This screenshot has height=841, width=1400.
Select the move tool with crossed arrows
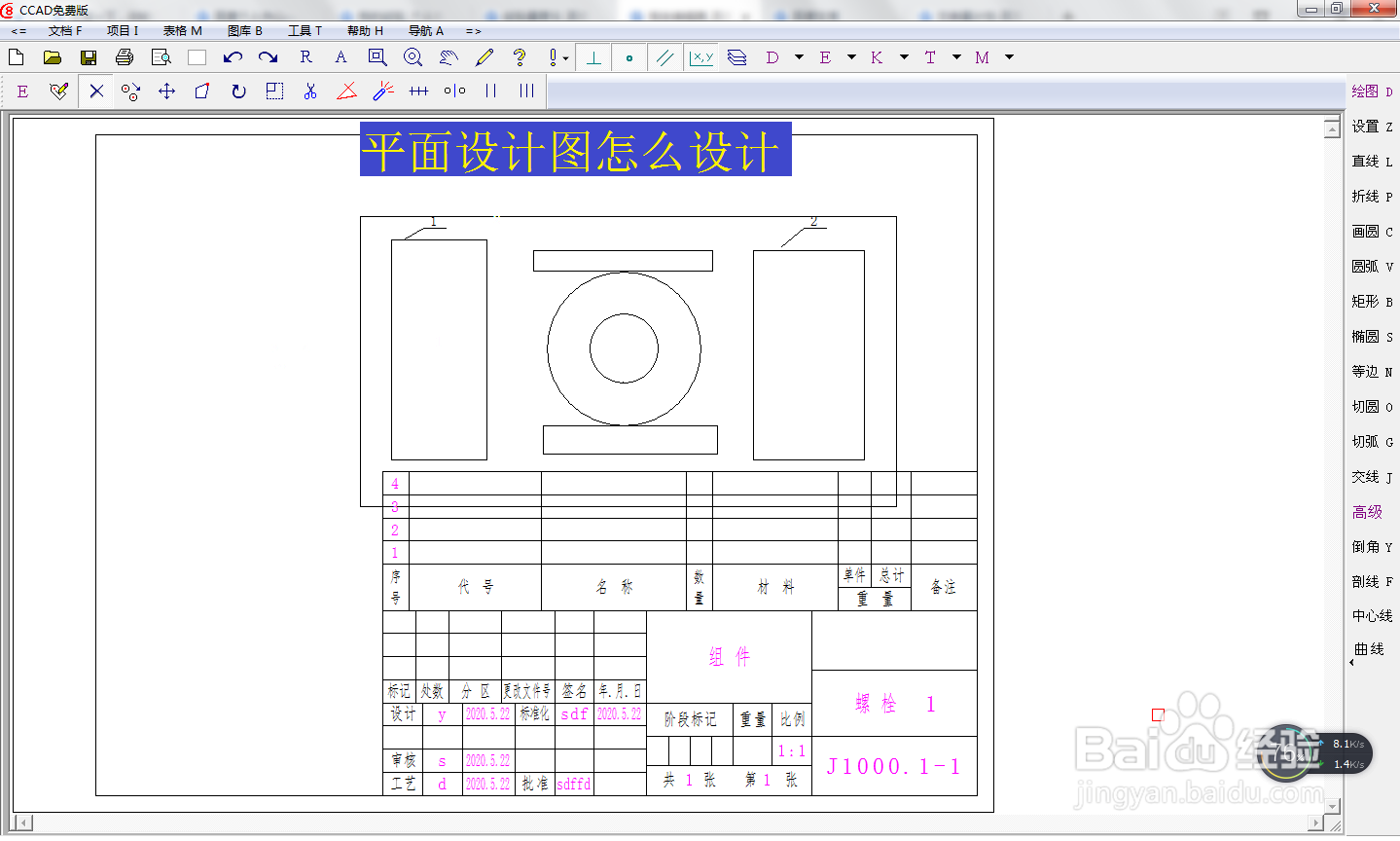click(166, 91)
